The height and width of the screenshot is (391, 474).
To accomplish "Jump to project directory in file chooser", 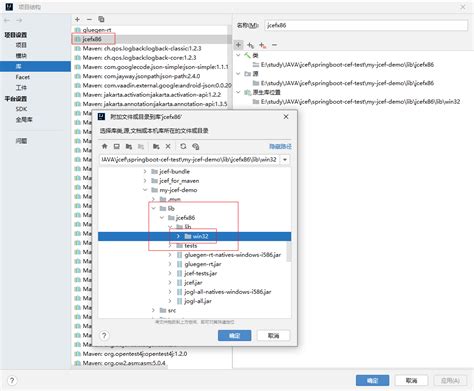I will (129, 146).
